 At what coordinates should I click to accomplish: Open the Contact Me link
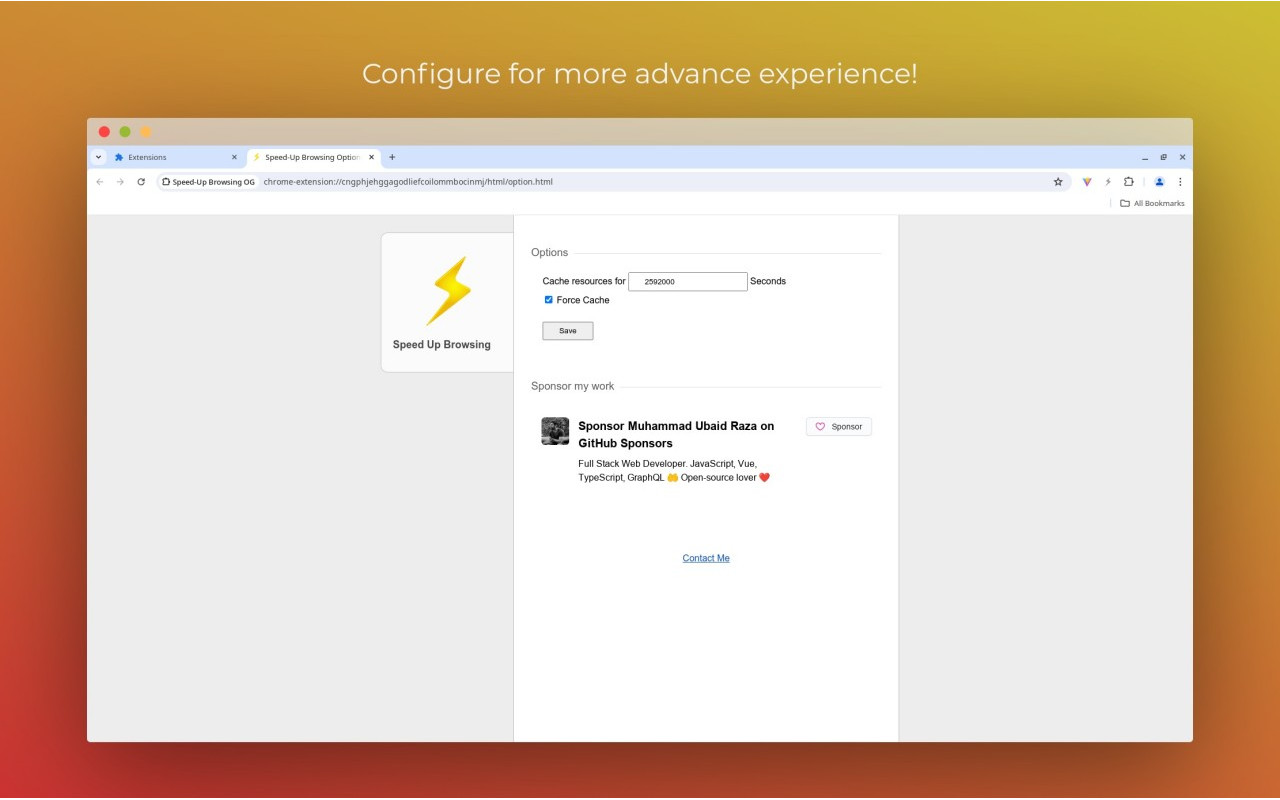(706, 558)
